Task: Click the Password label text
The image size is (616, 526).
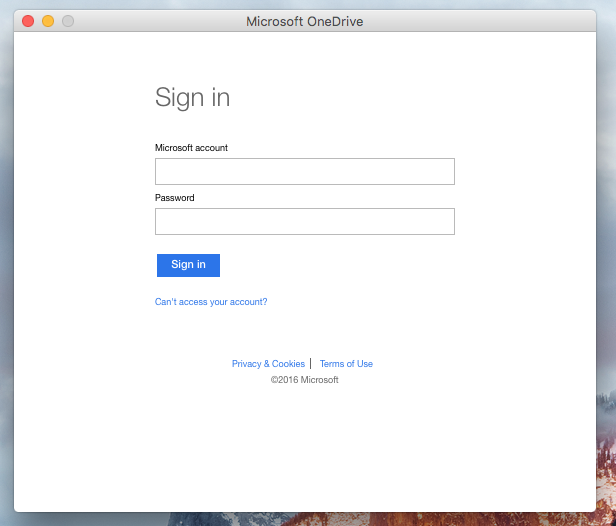Action: pos(174,198)
